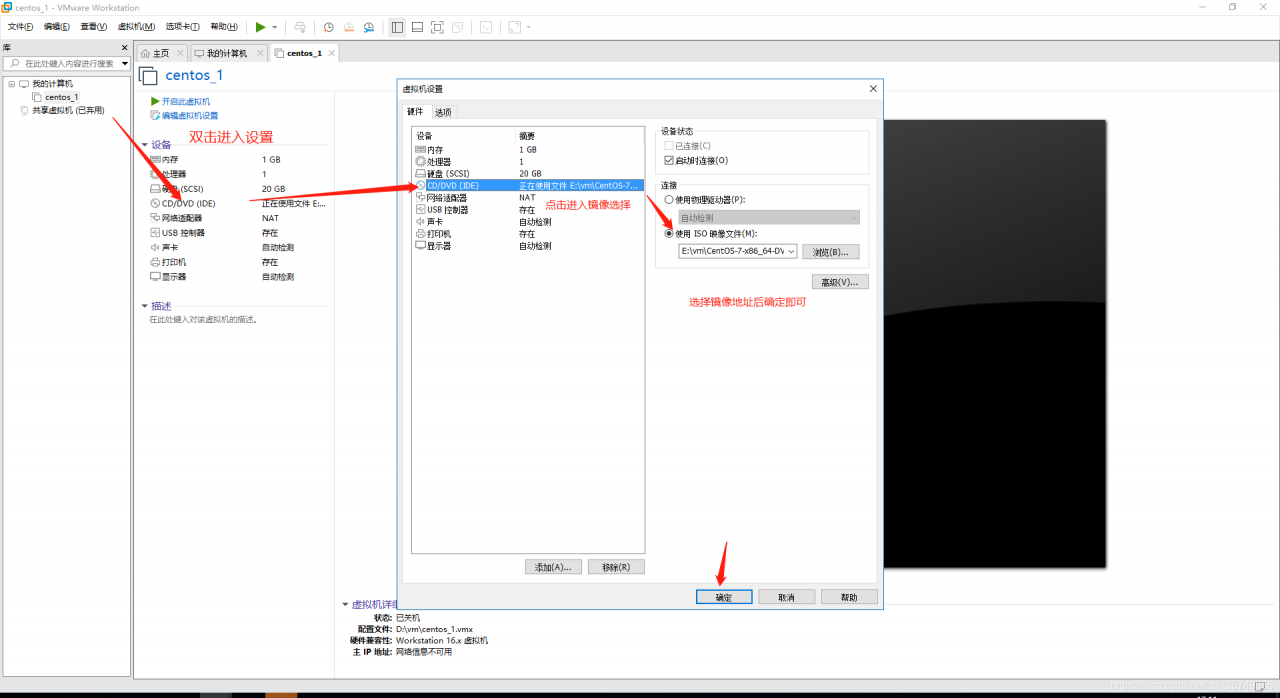Open the stretch display dropdown arrow in toolbar

[528, 27]
